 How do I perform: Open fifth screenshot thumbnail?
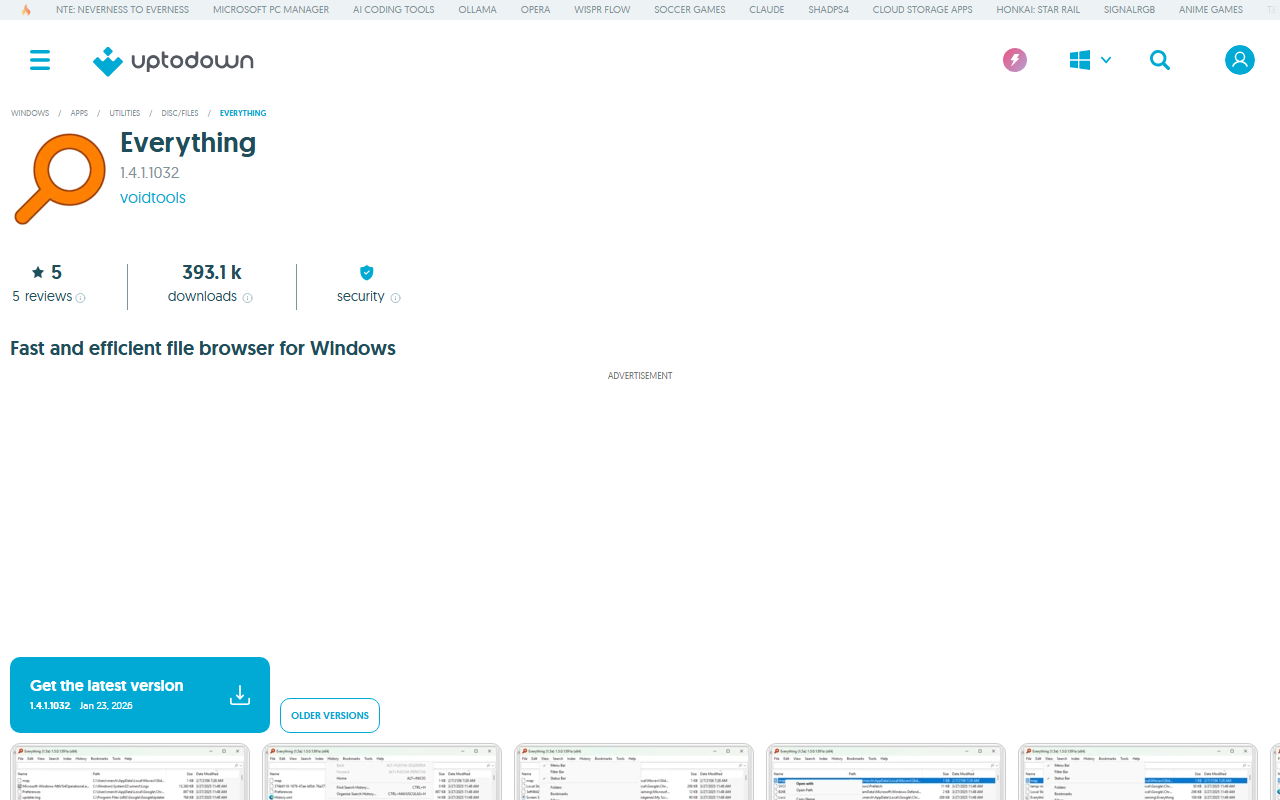coord(1138,772)
